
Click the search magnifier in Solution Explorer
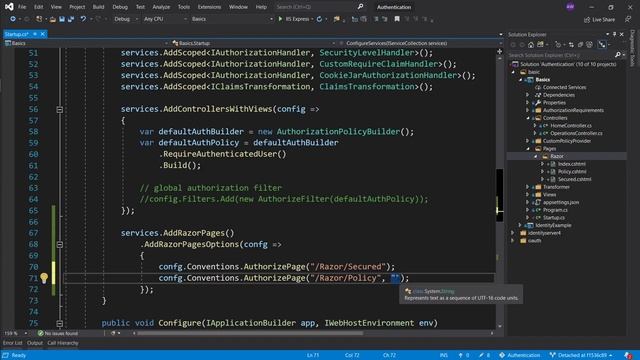[618, 55]
